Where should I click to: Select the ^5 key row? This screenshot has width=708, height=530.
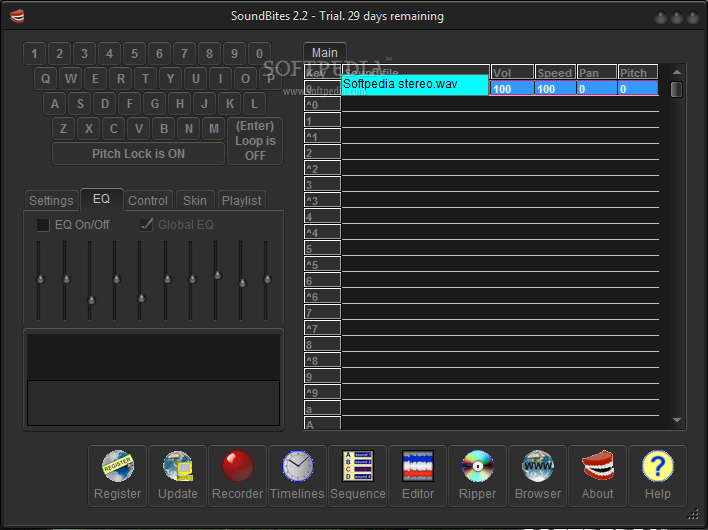[x=322, y=264]
